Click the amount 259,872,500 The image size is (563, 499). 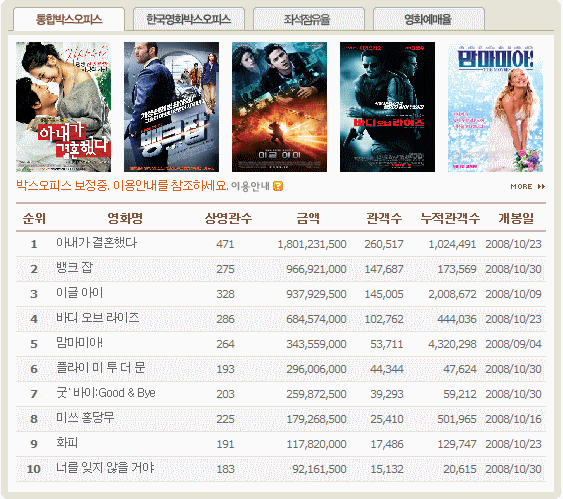tap(316, 394)
